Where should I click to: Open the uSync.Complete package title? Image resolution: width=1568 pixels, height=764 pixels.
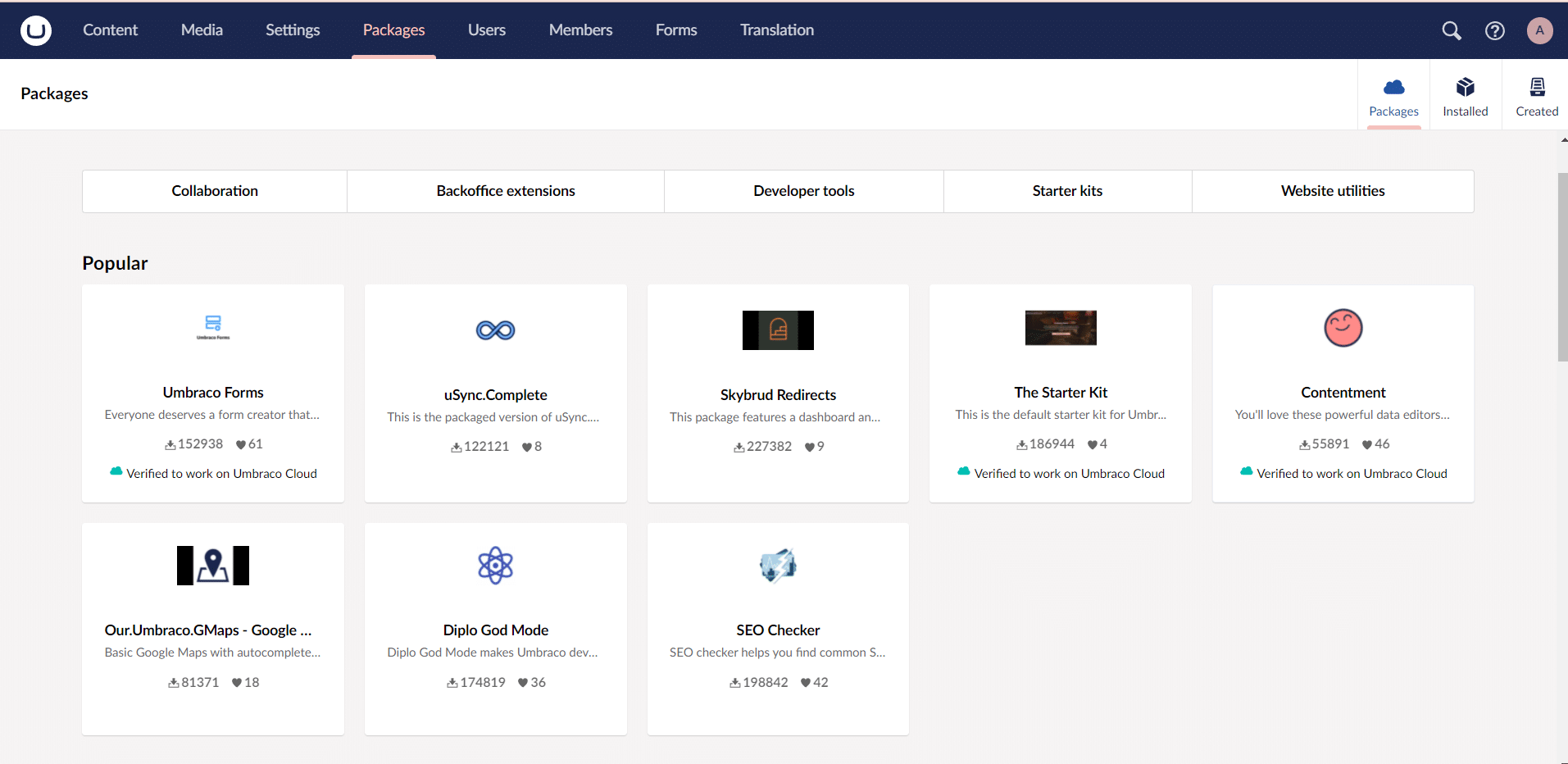click(496, 395)
